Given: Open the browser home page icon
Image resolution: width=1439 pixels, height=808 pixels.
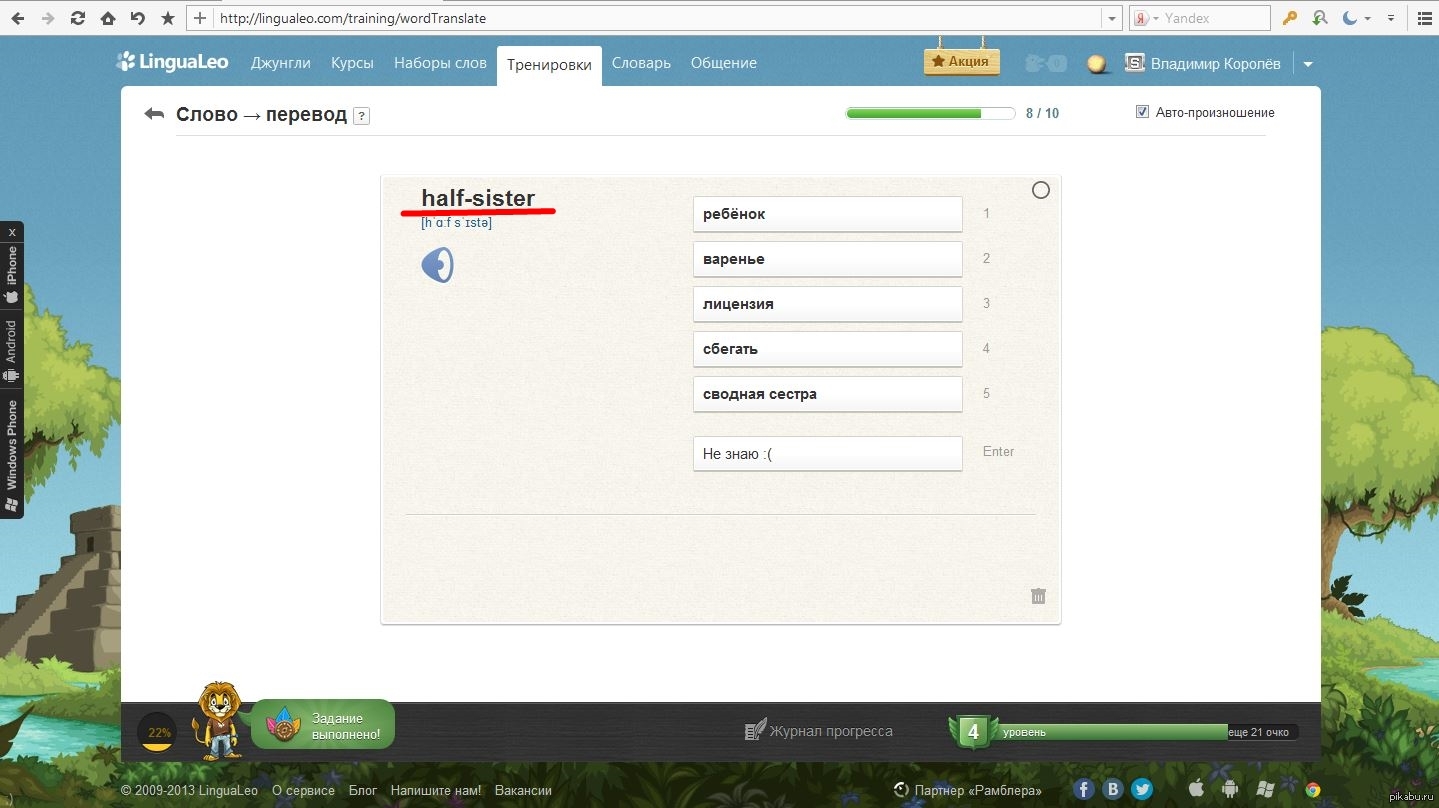Looking at the screenshot, I should pos(108,18).
